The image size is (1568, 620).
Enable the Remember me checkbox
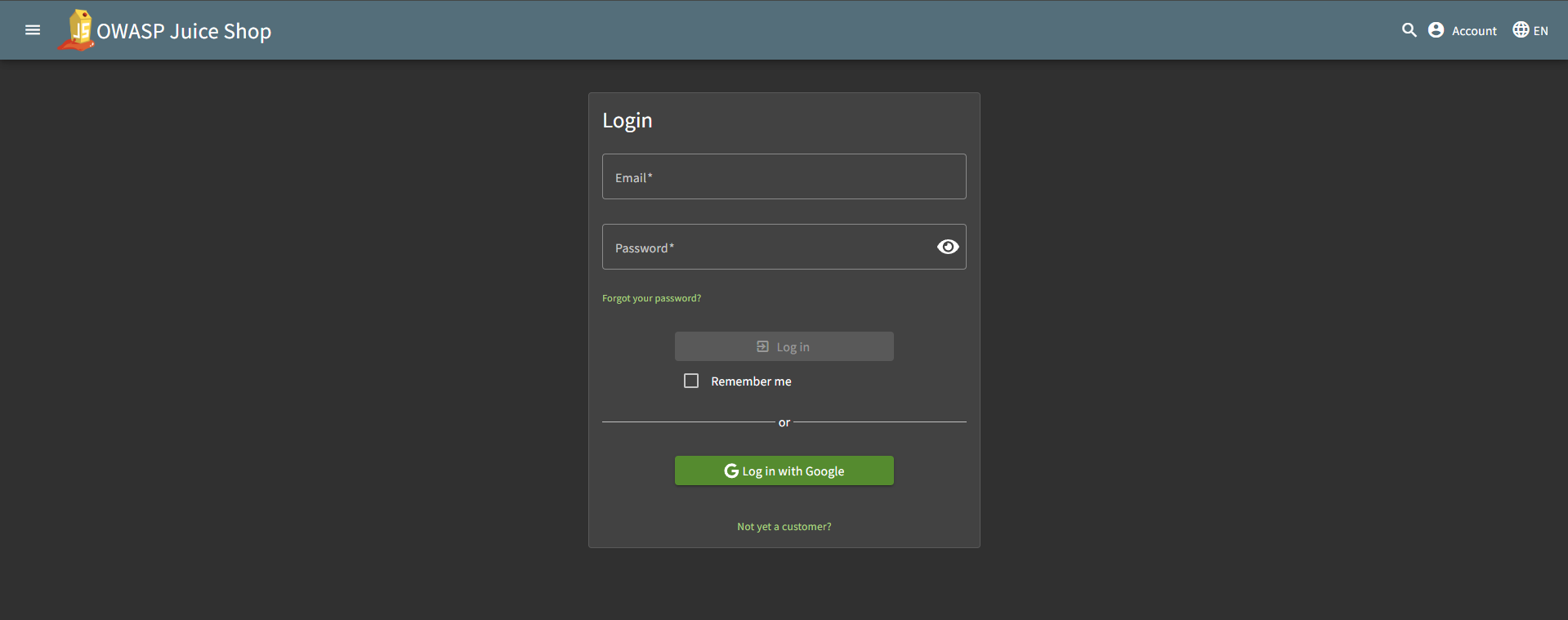[x=691, y=381]
